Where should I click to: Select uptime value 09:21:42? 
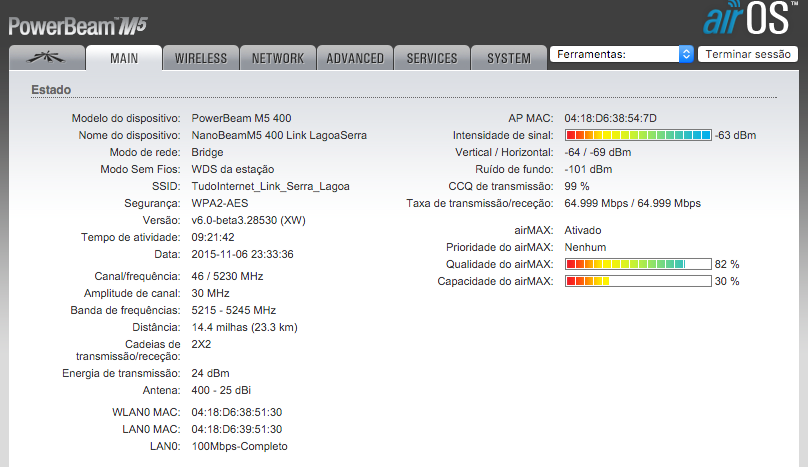tap(213, 237)
